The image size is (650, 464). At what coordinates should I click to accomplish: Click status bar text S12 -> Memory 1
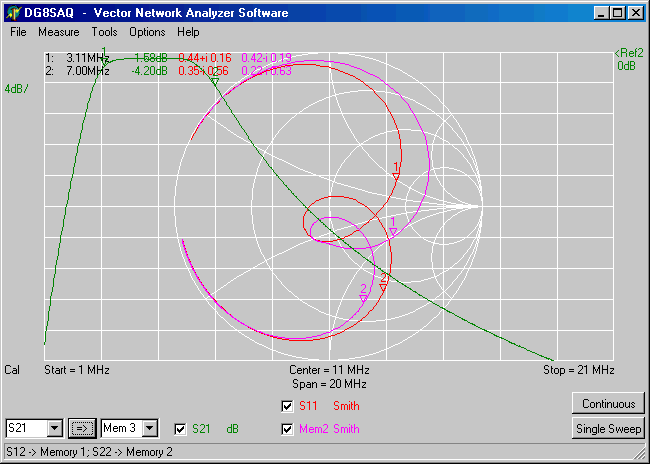pyautogui.click(x=51, y=452)
